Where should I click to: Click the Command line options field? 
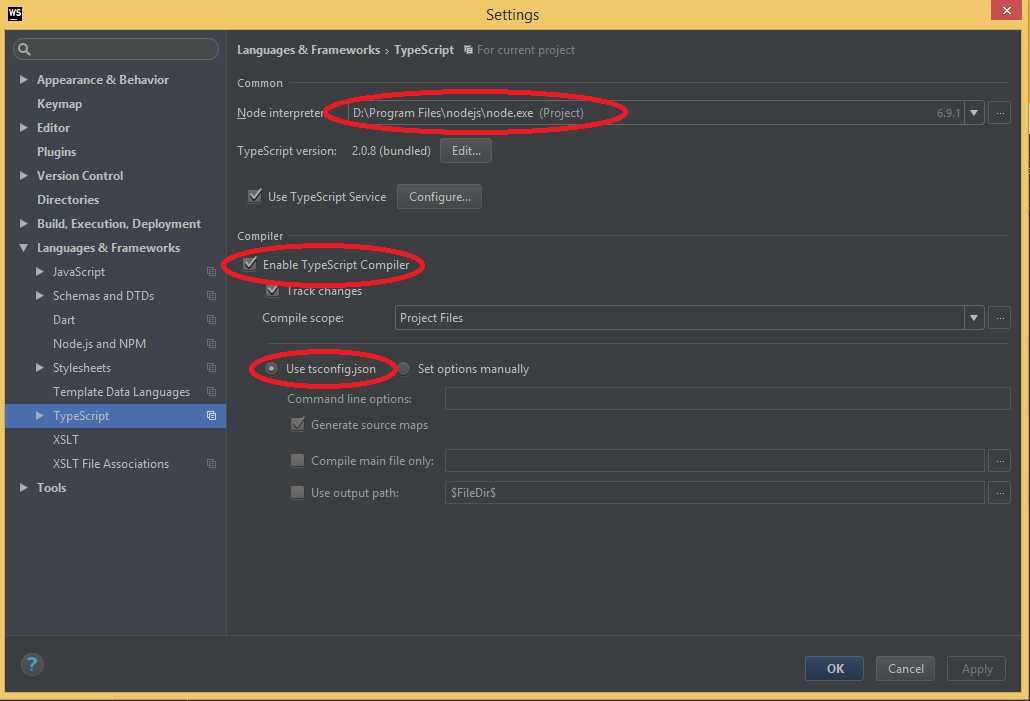[x=727, y=398]
